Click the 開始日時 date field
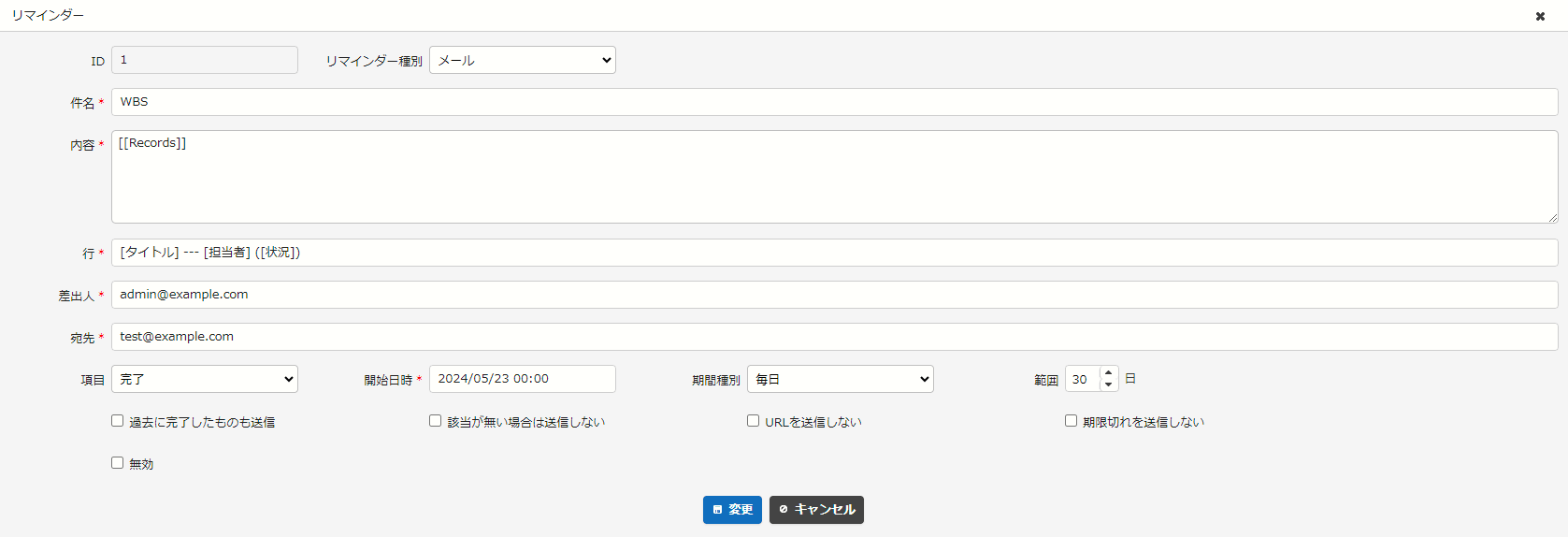 523,379
